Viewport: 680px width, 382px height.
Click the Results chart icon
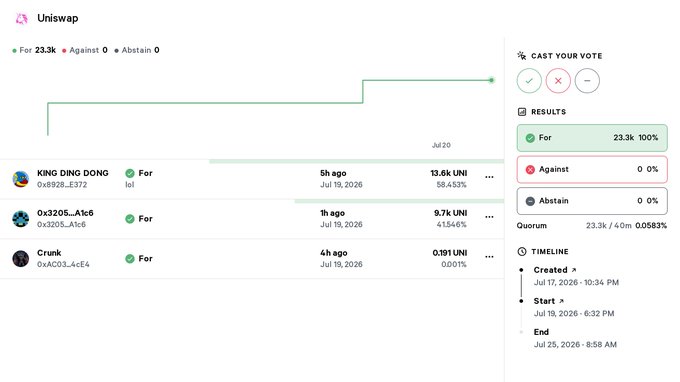(522, 112)
